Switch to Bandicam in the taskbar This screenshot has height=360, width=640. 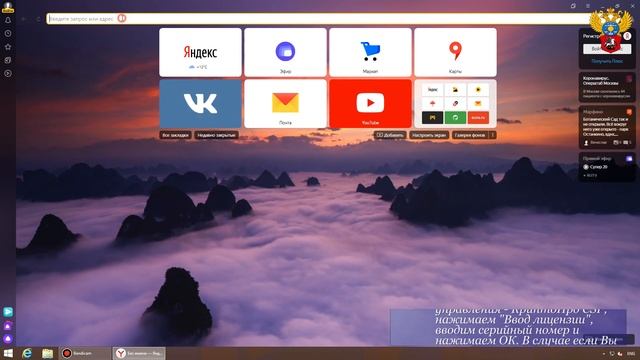pyautogui.click(x=85, y=353)
